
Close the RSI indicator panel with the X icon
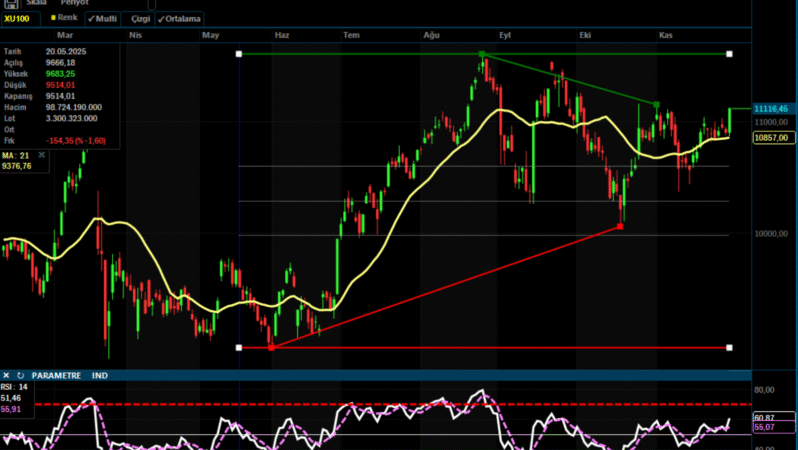(6, 376)
